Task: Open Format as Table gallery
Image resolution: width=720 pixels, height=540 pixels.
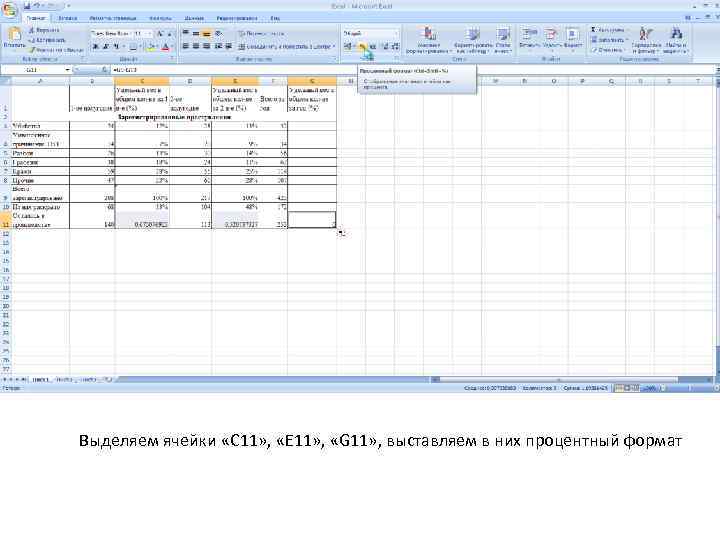Action: point(472,40)
